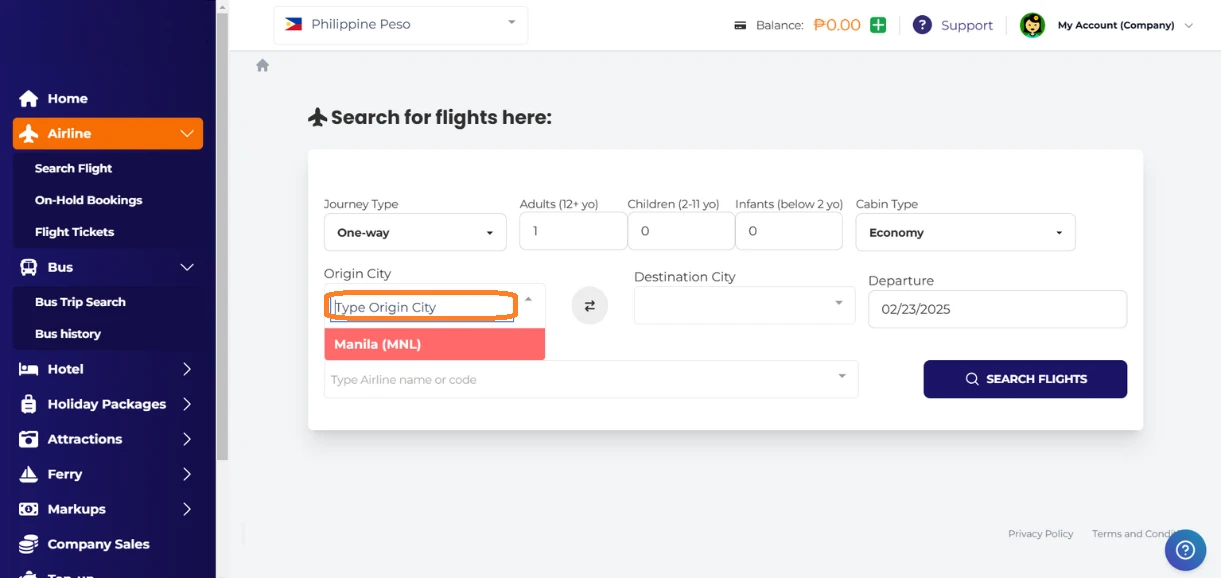Screen dimensions: 1221x578
Task: Open the Journey Type dropdown
Action: 415,232
